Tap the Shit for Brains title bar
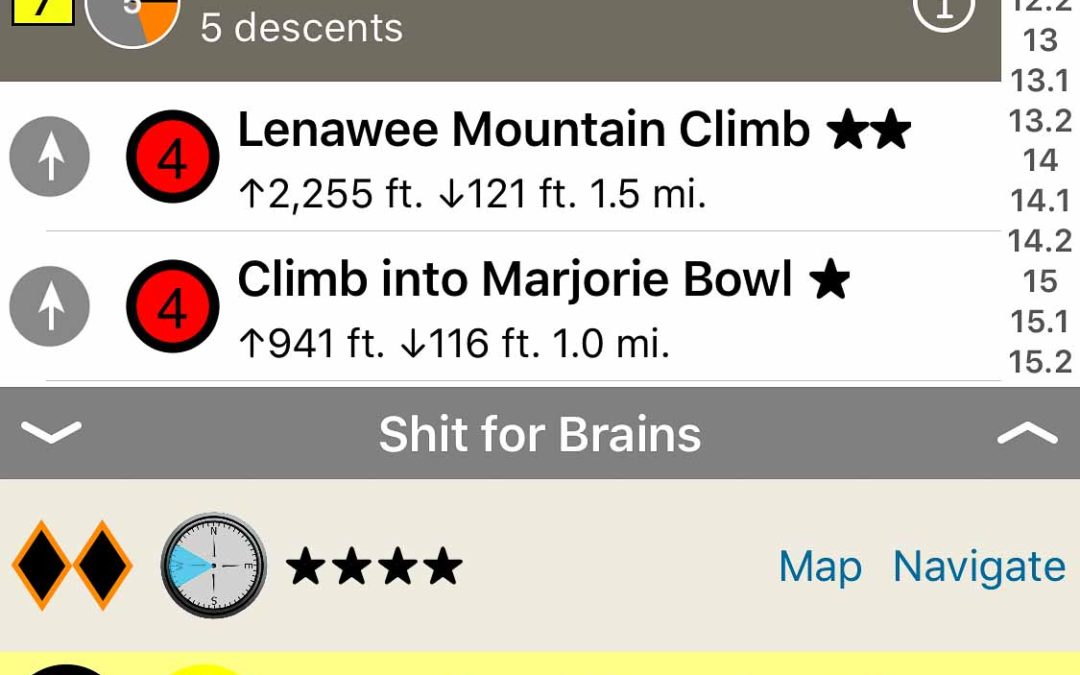1080x675 pixels. point(540,434)
